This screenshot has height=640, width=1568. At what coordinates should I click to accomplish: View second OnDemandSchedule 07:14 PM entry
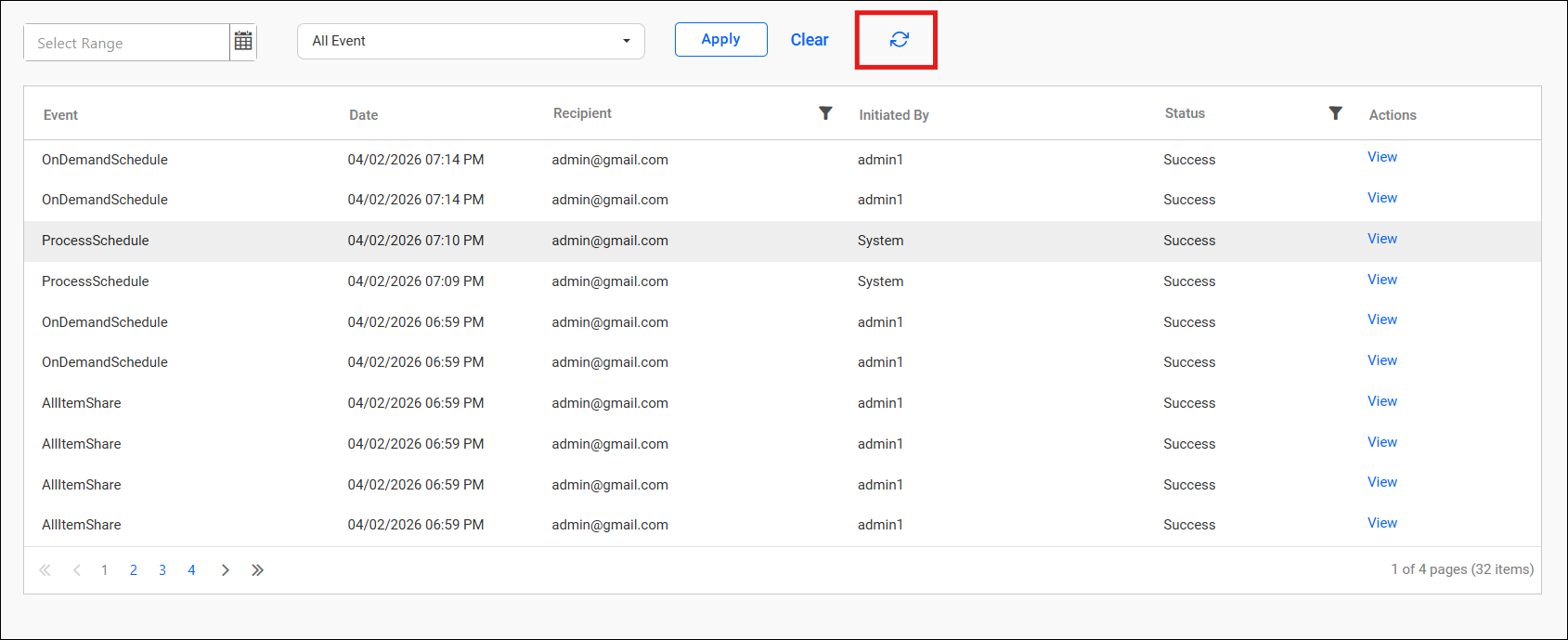tap(1381, 198)
